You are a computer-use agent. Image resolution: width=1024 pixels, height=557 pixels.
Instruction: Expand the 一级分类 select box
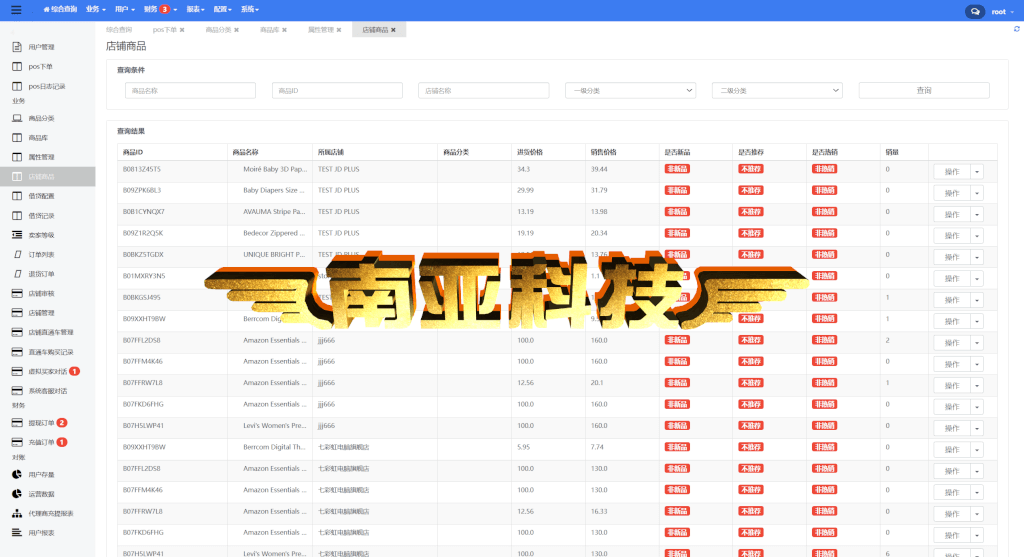click(x=630, y=91)
